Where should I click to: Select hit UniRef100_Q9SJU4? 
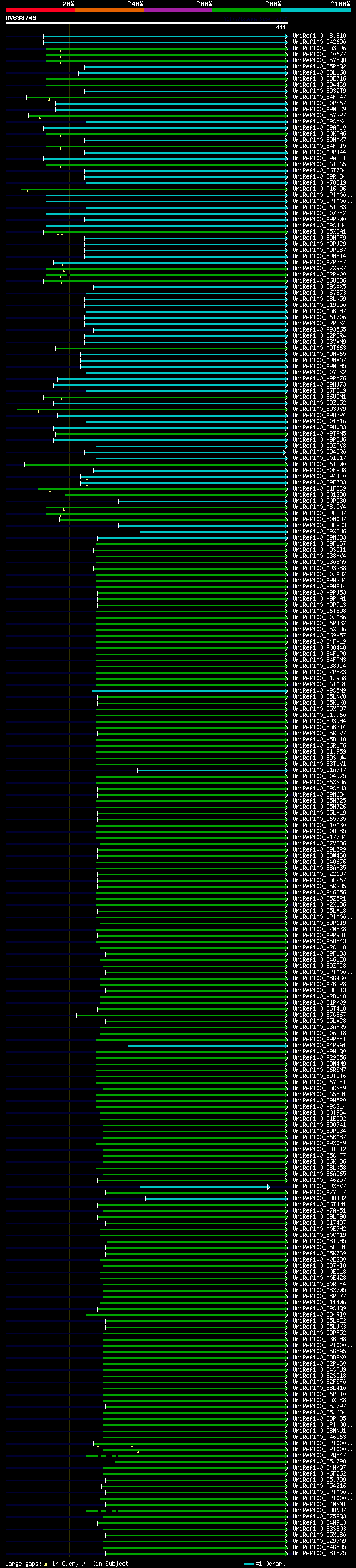coord(319,226)
